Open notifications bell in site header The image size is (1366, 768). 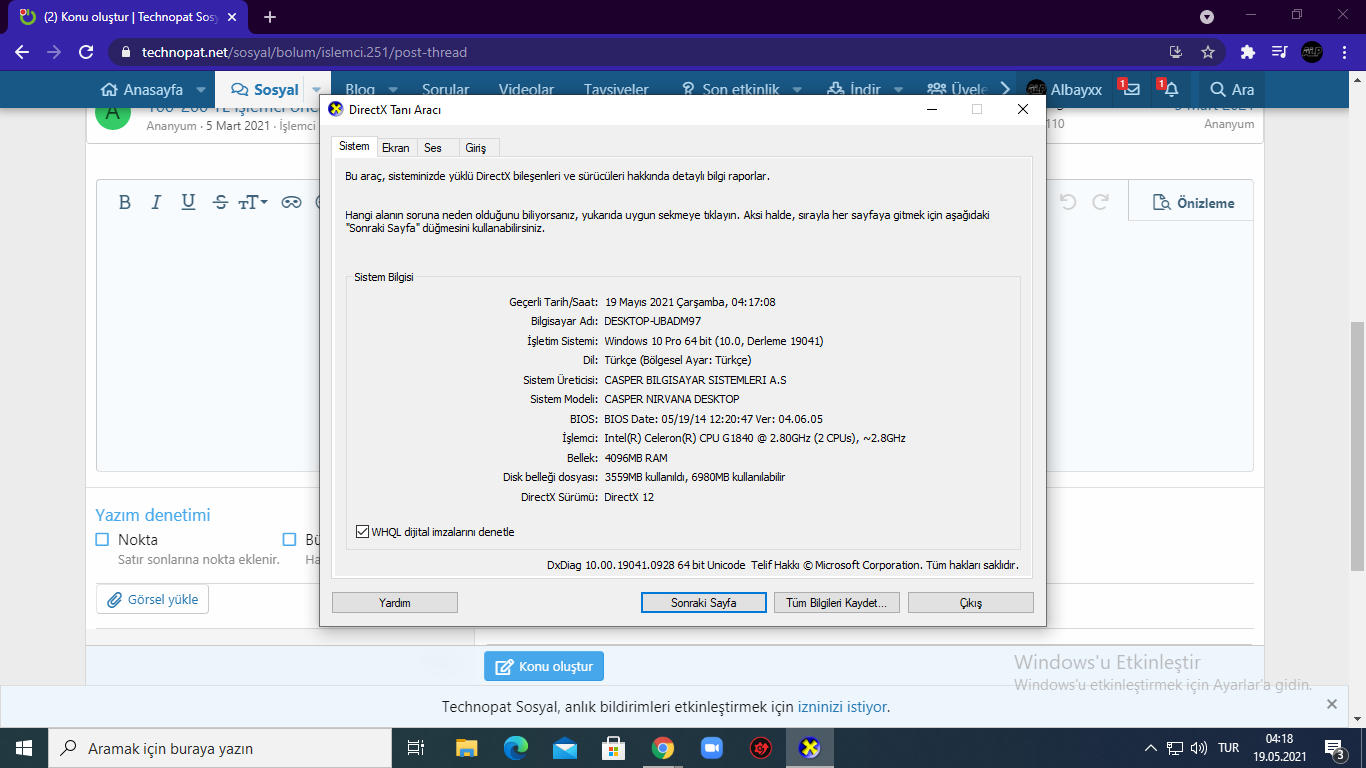(1171, 89)
